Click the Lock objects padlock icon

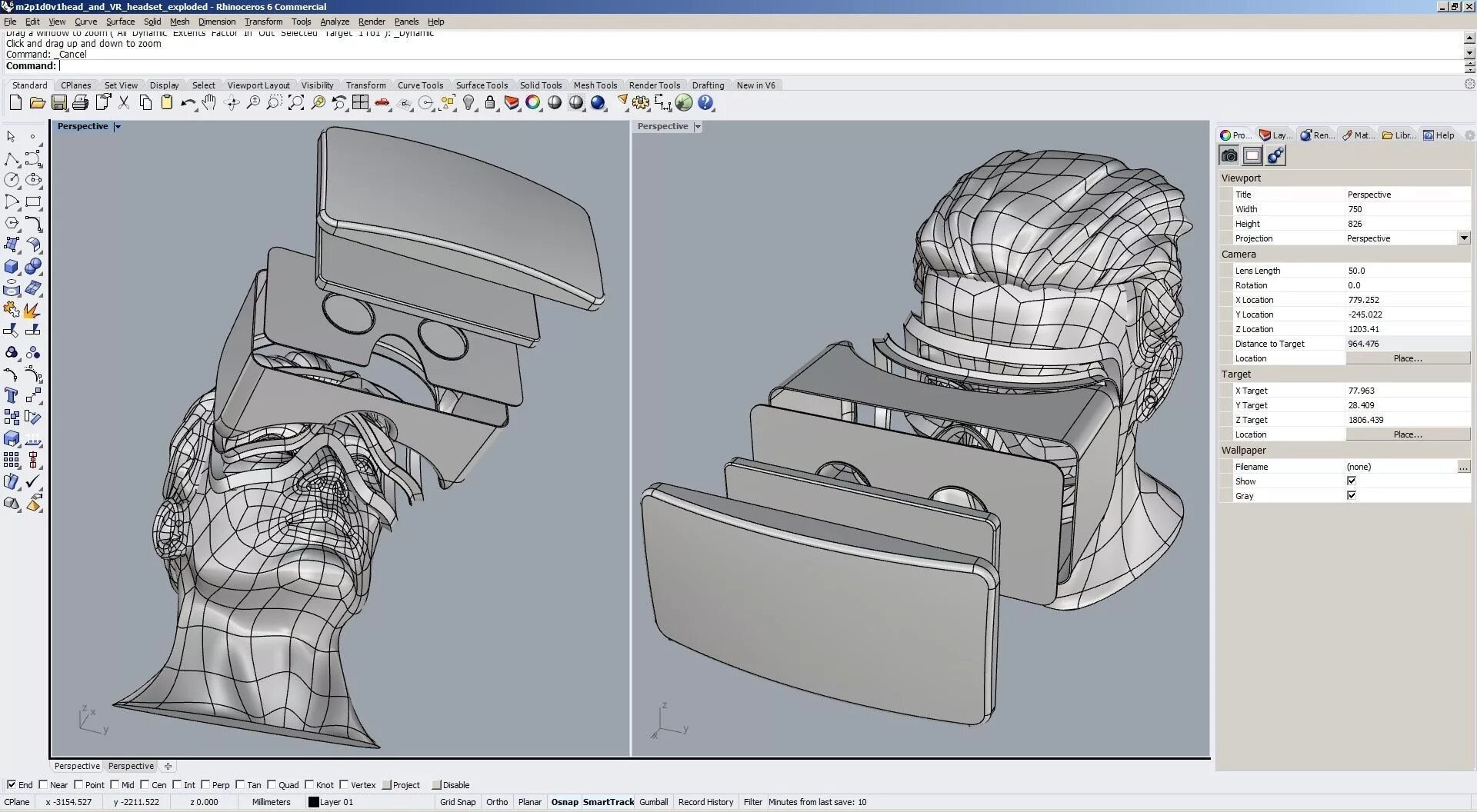[490, 102]
